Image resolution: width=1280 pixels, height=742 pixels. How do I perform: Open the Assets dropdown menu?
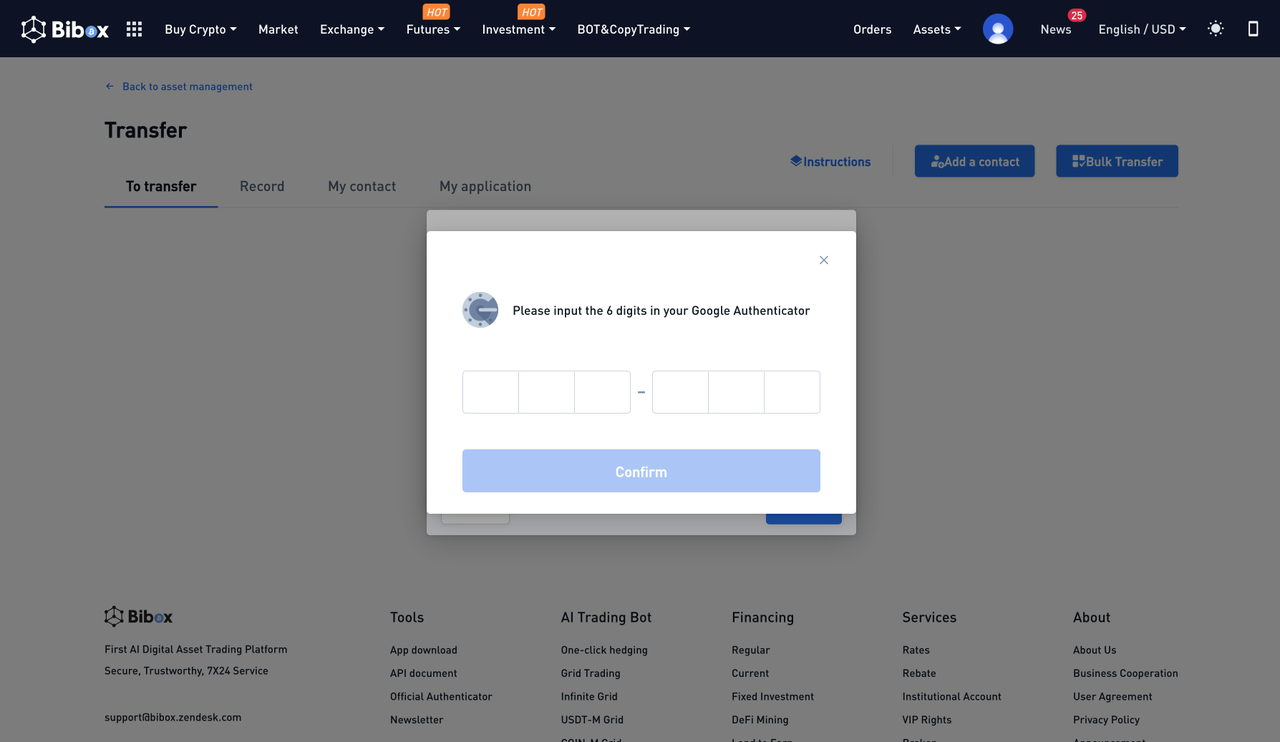tap(936, 29)
